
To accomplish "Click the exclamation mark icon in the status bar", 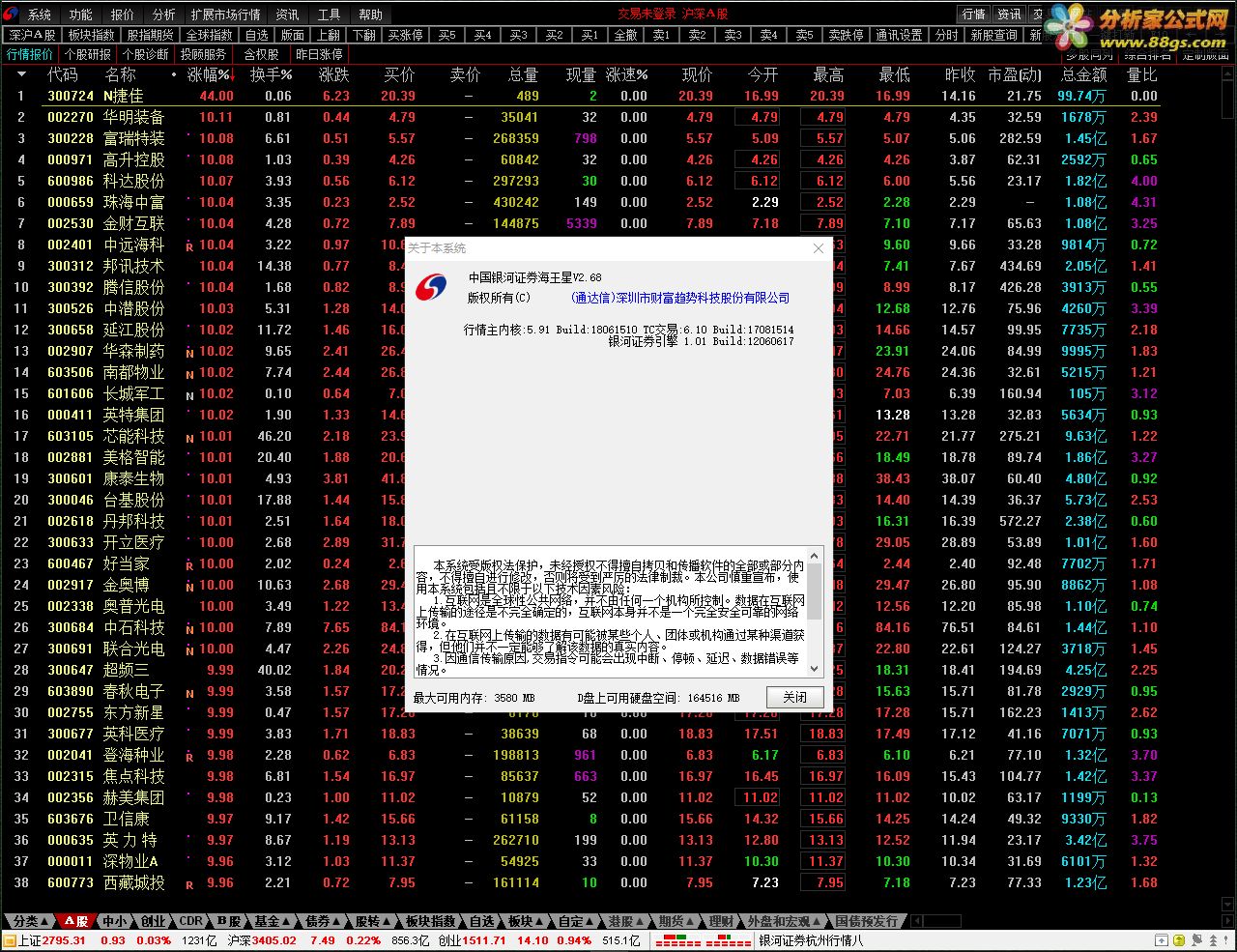I will click(1226, 940).
